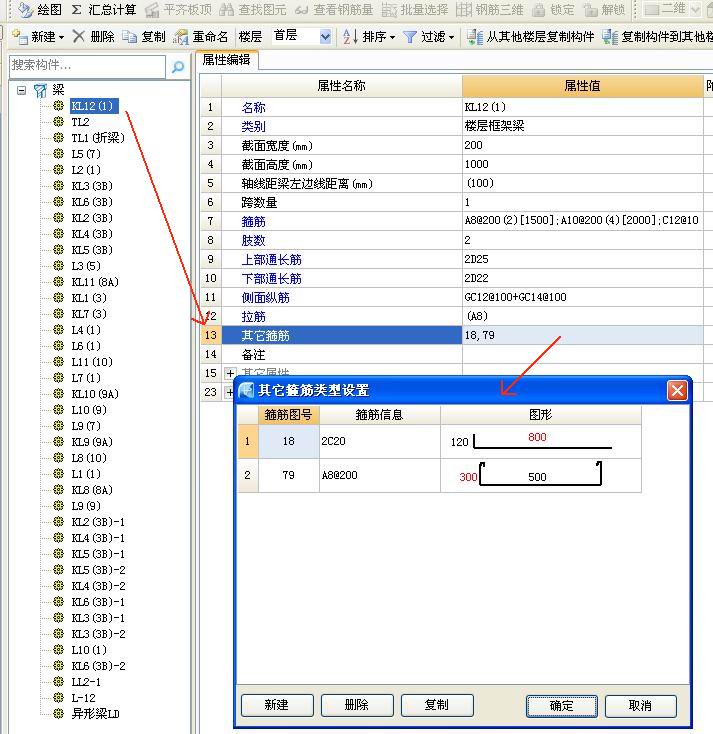
Task: Click the red 800 dimension value
Action: pos(537,437)
